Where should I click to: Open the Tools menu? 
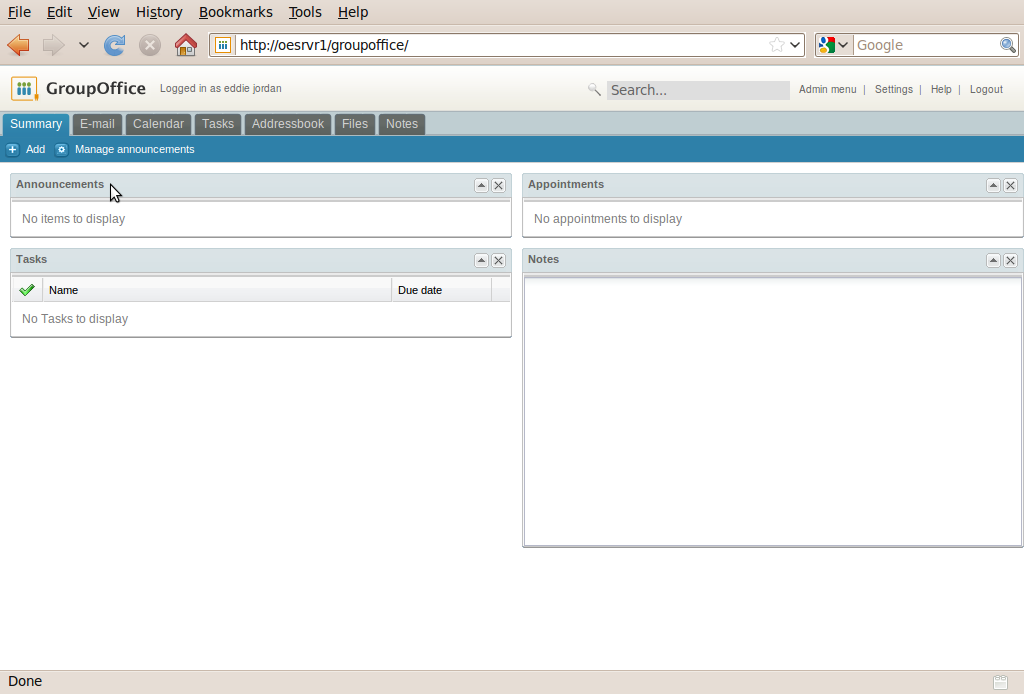pyautogui.click(x=305, y=12)
